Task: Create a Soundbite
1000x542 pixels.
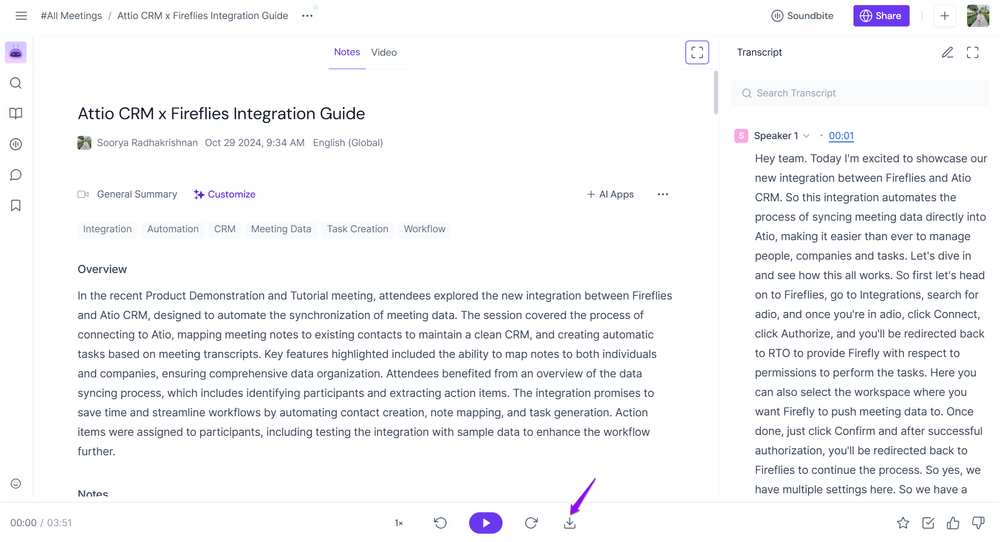Action: pyautogui.click(x=802, y=16)
